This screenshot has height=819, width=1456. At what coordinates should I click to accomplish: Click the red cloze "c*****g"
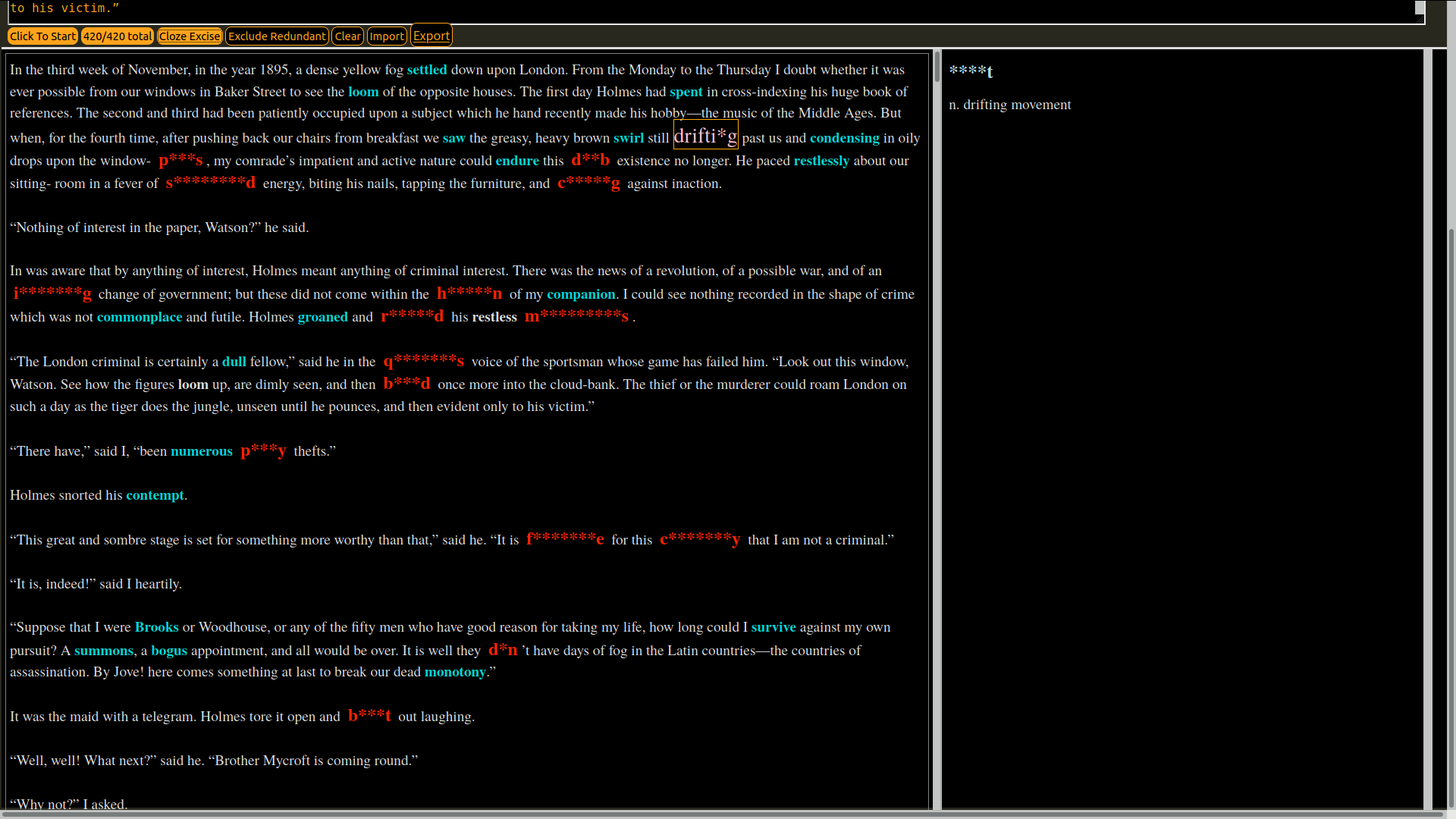click(588, 183)
